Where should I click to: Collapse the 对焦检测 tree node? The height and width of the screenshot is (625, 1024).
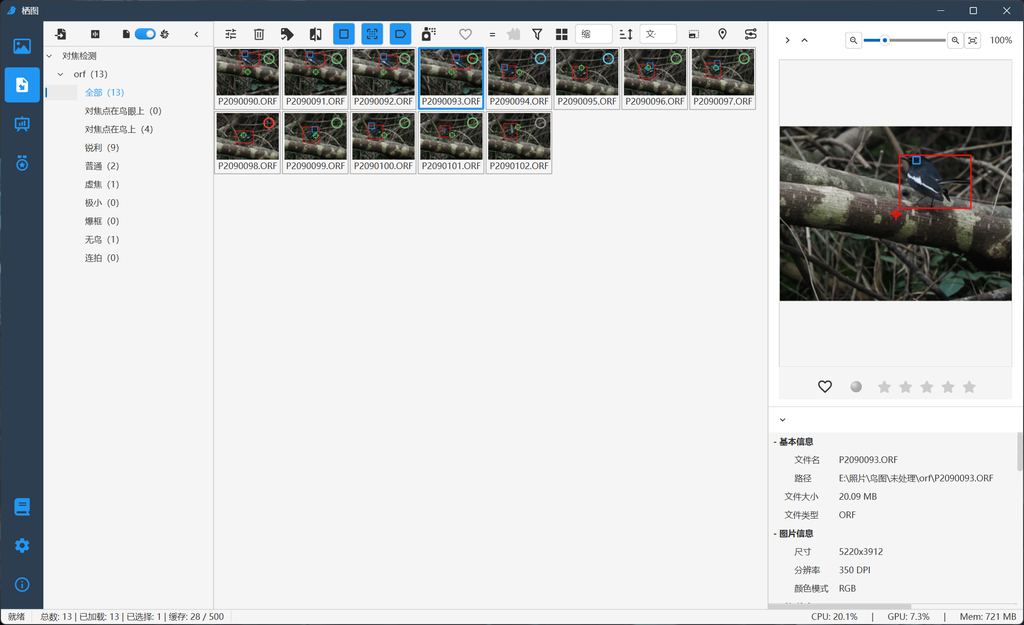pyautogui.click(x=50, y=56)
